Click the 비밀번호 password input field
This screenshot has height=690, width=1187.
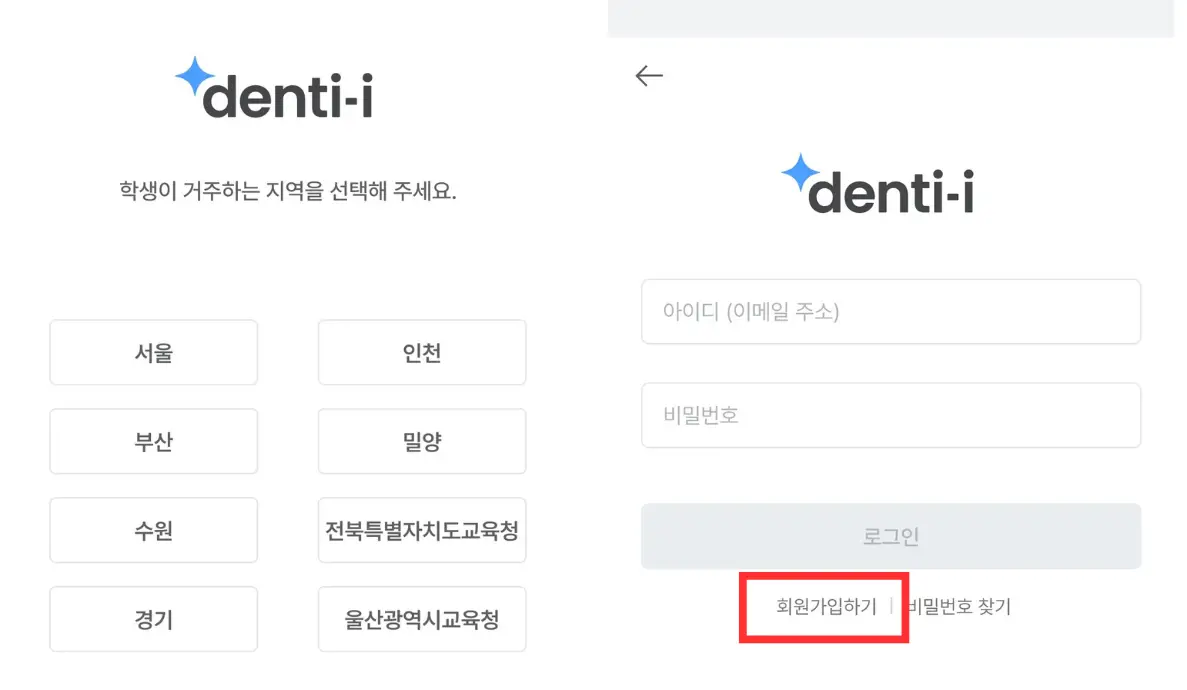(x=890, y=415)
